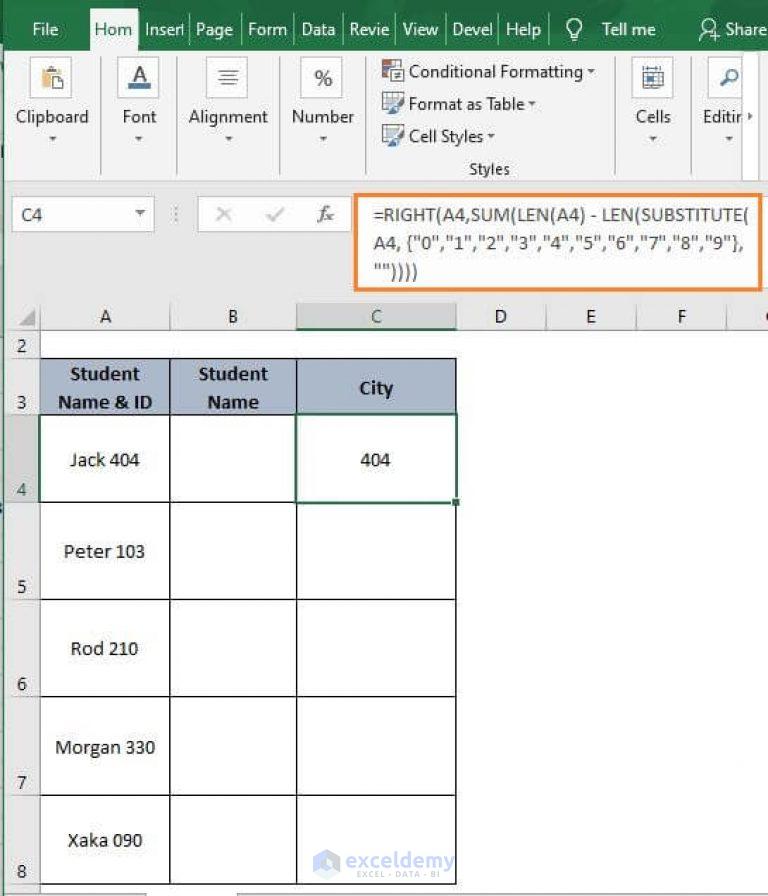The image size is (768, 896).
Task: Expand the Alignment group arrow
Action: point(228,138)
